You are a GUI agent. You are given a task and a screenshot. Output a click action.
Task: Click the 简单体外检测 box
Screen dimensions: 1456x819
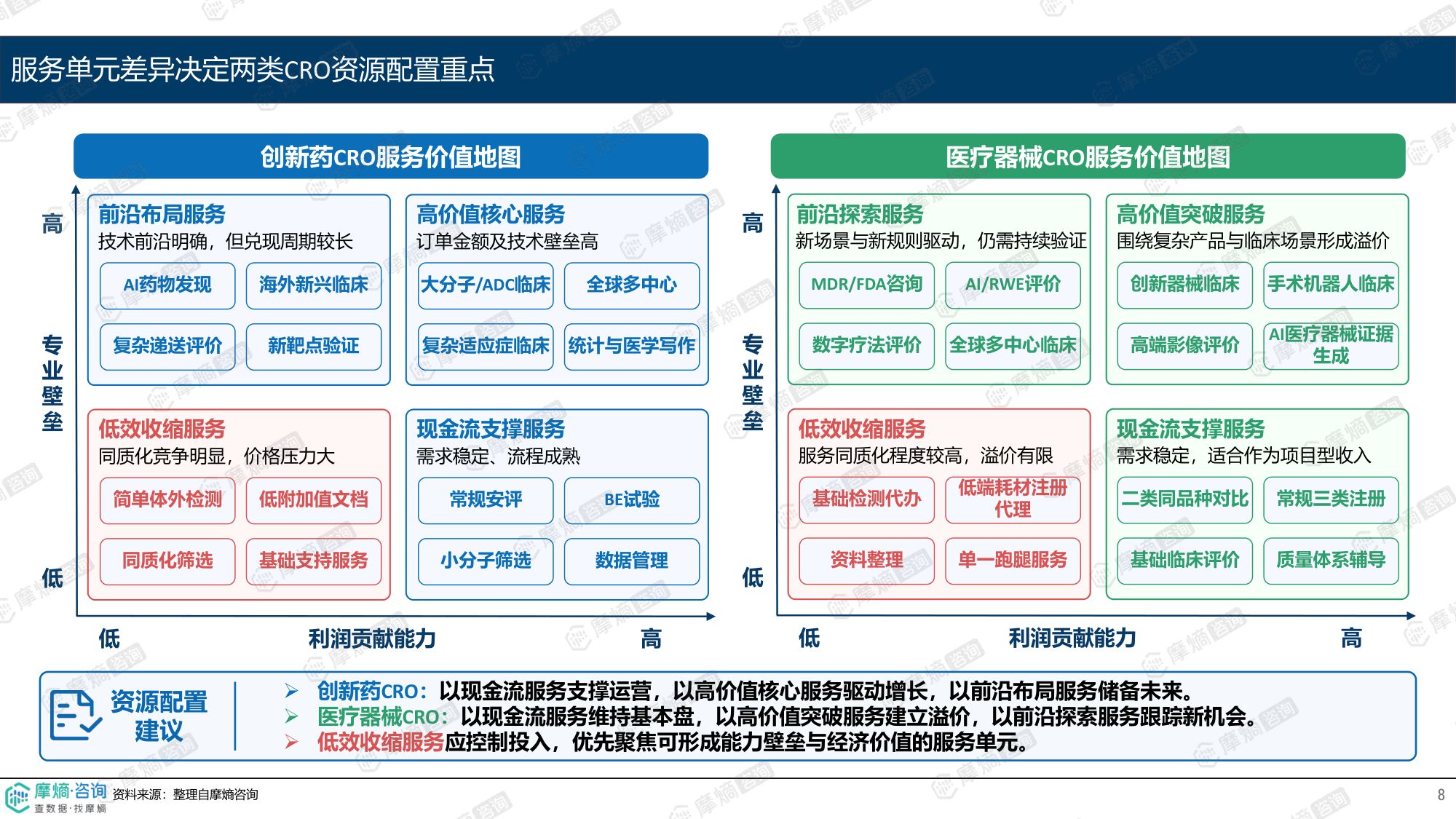coord(167,499)
